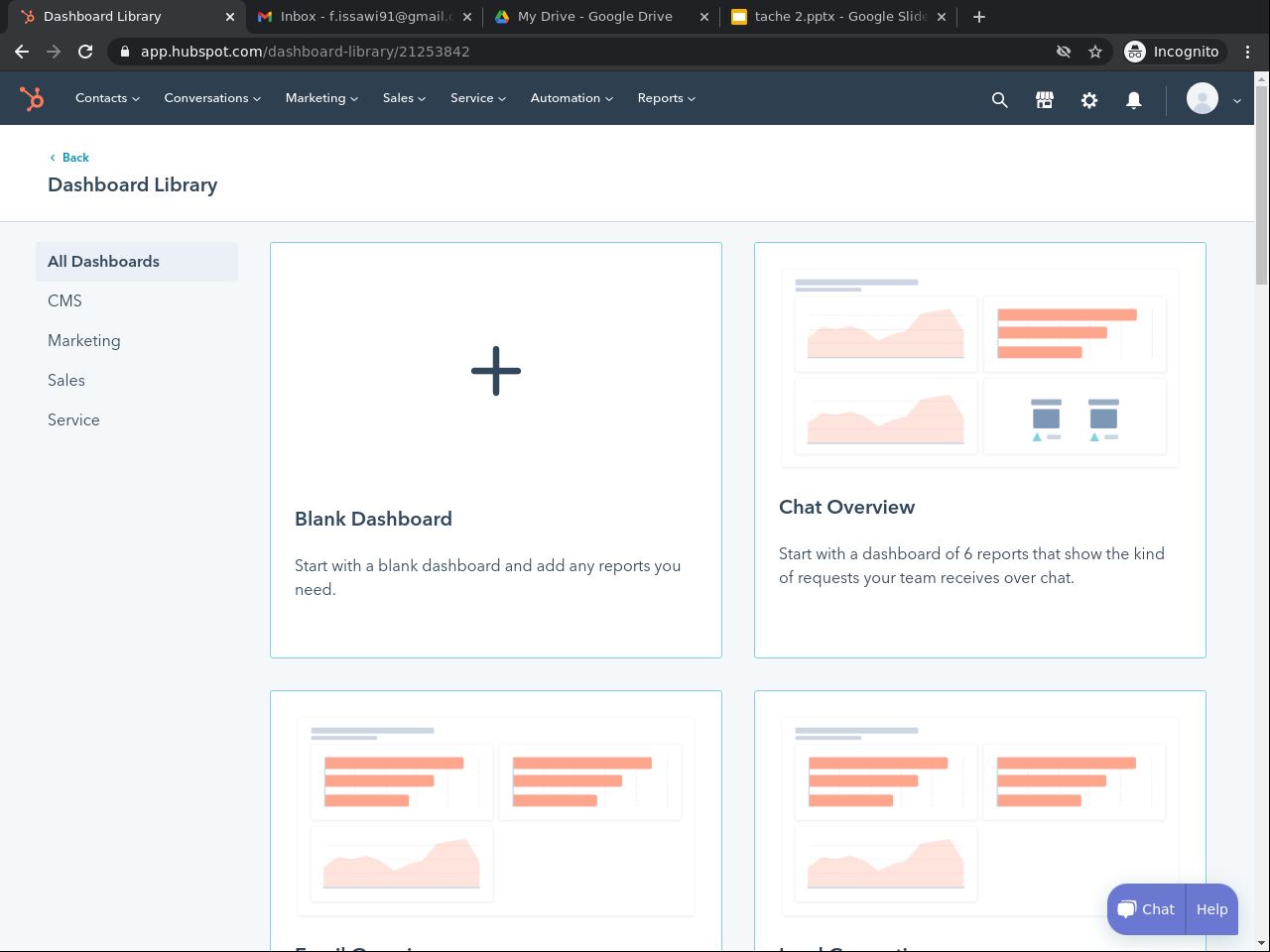Go back using the Back link
Image resolution: width=1270 pixels, height=952 pixels.
tap(75, 158)
